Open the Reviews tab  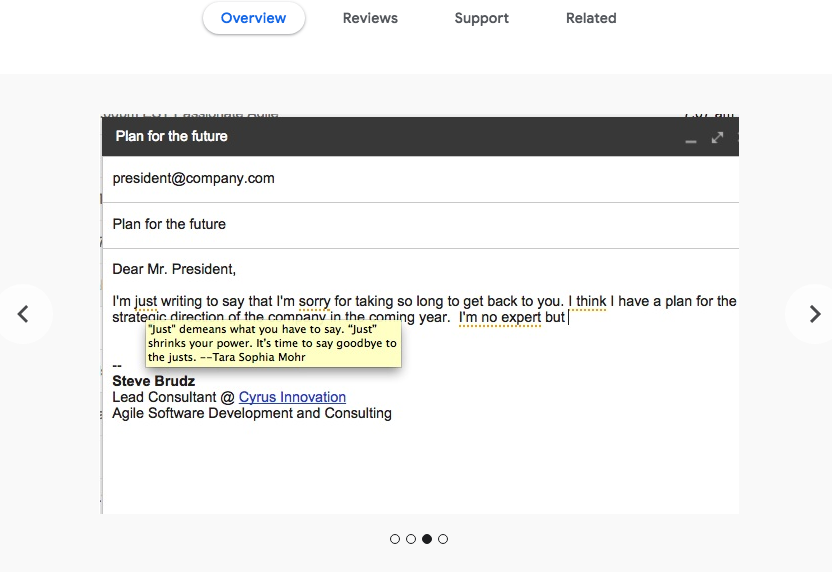[x=370, y=18]
